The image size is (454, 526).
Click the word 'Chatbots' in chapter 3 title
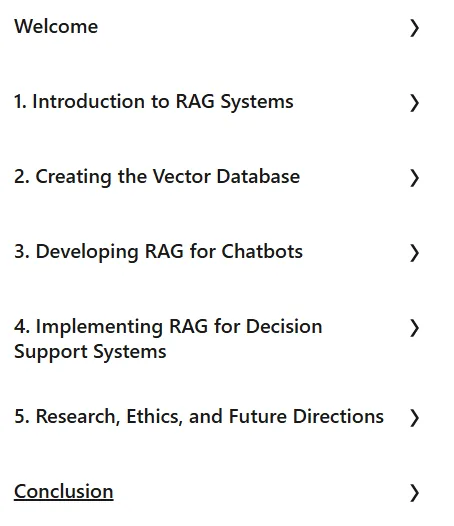pyautogui.click(x=262, y=251)
